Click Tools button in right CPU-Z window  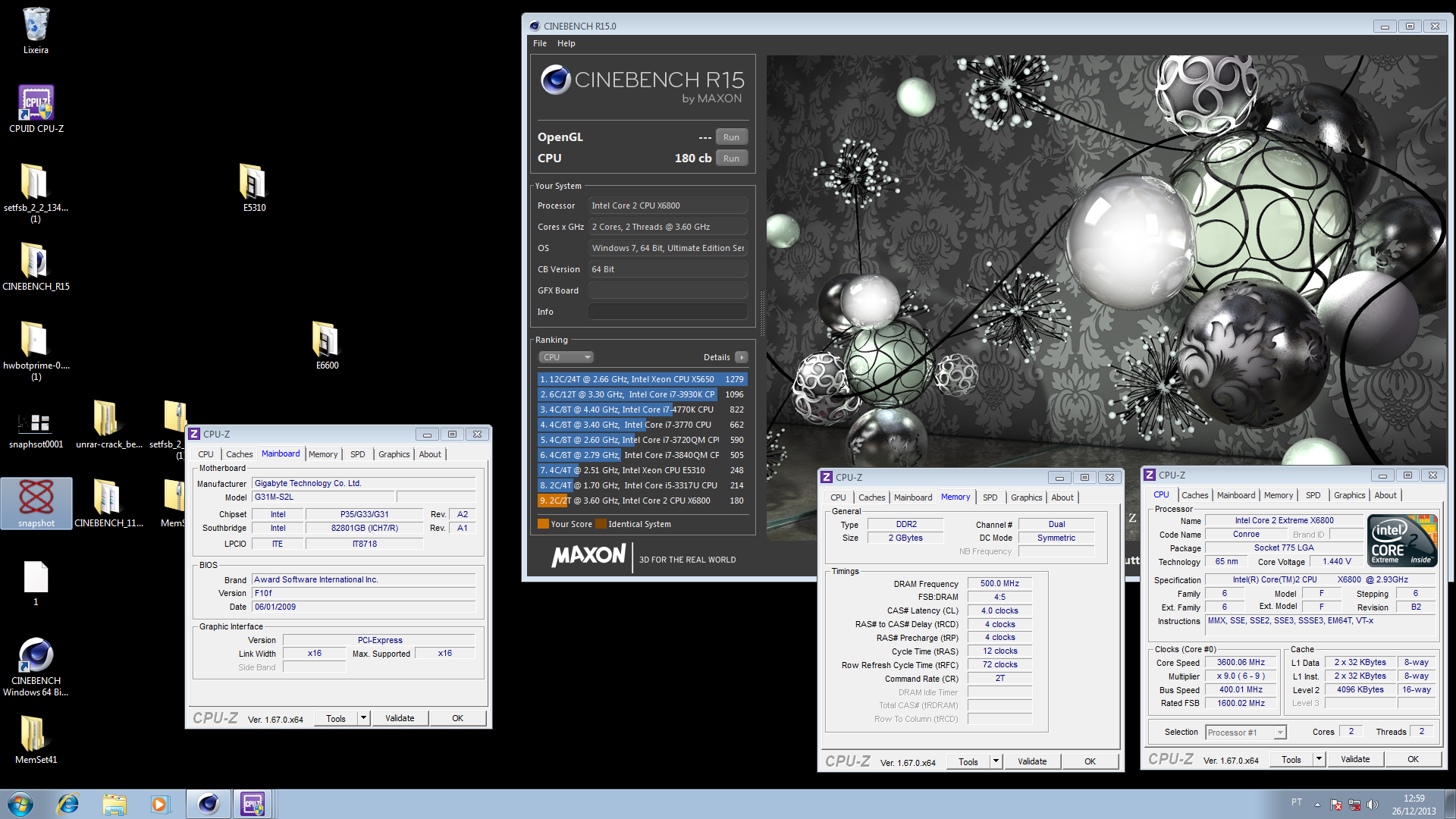click(x=1291, y=759)
